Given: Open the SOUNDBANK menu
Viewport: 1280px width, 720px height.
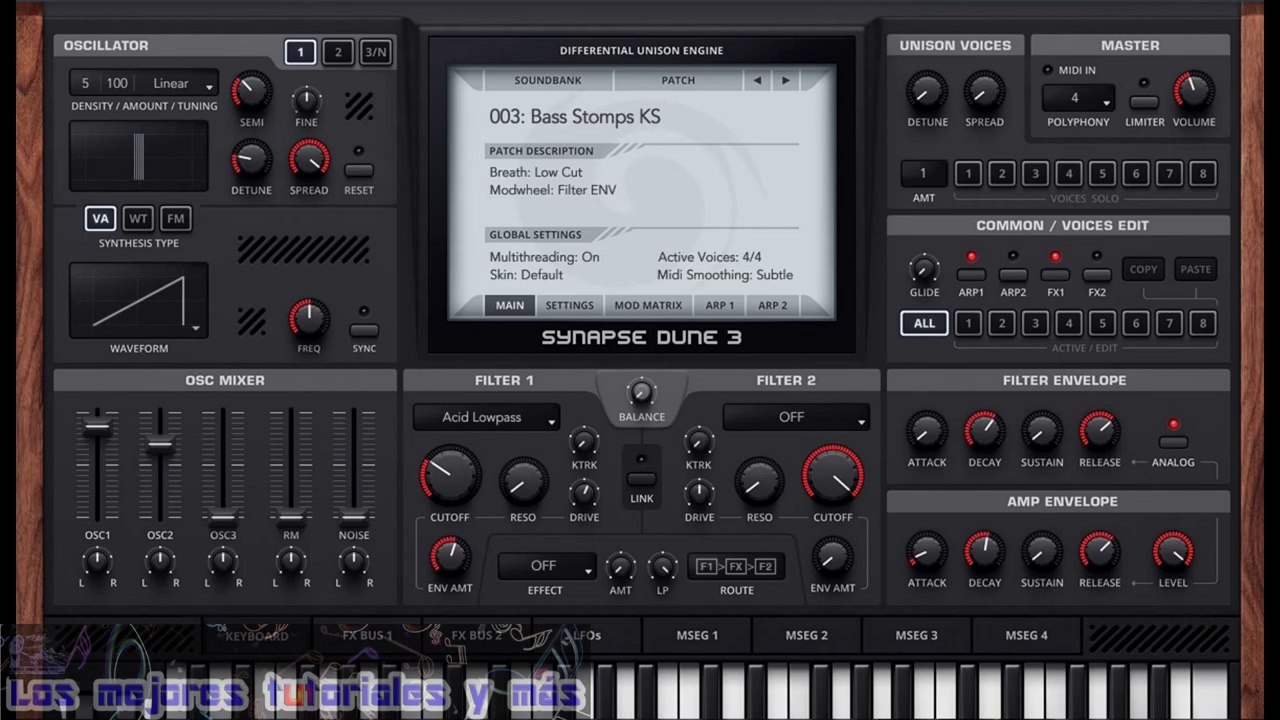Looking at the screenshot, I should 548,80.
